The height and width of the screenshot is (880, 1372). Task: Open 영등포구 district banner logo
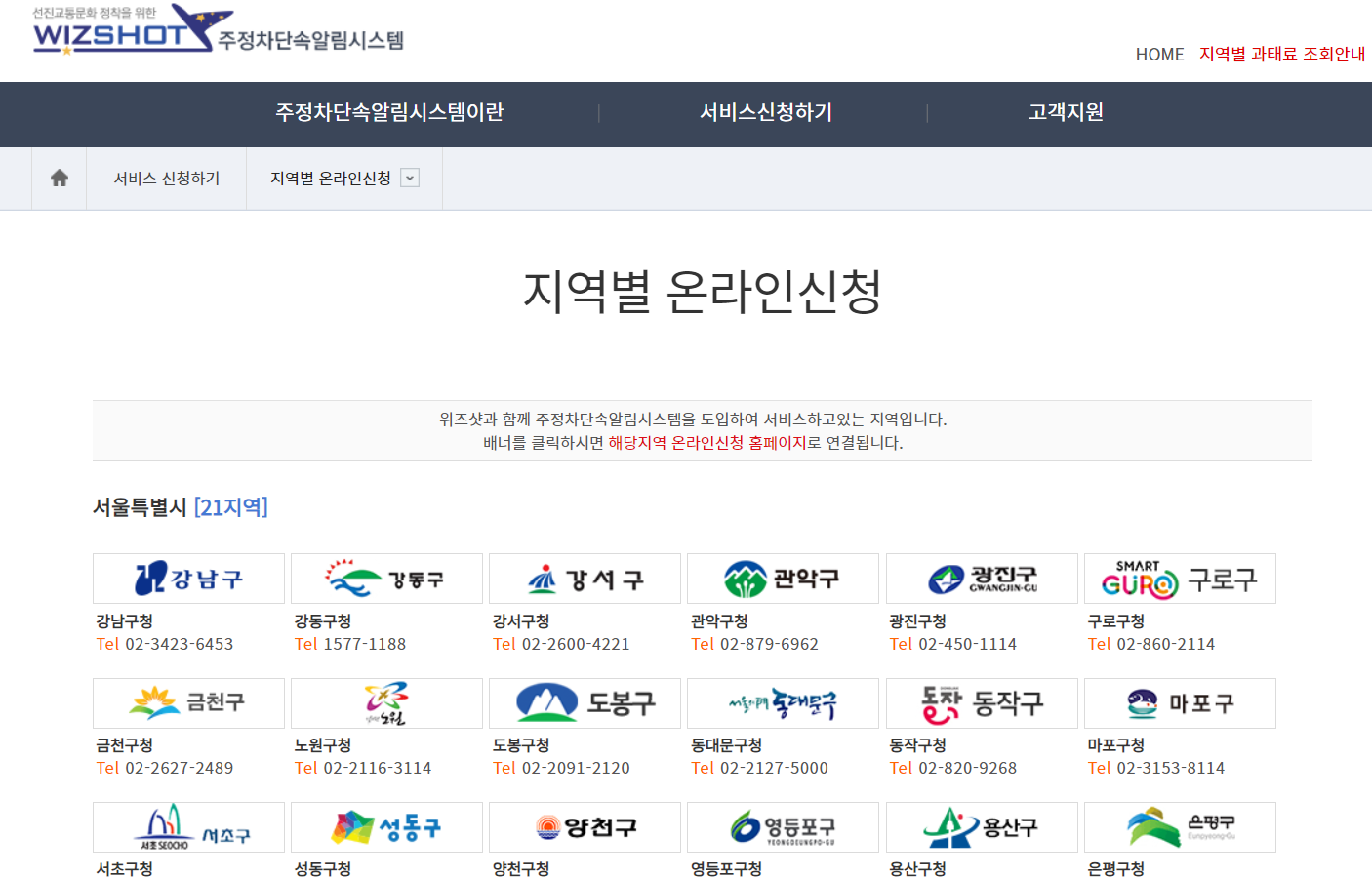783,827
